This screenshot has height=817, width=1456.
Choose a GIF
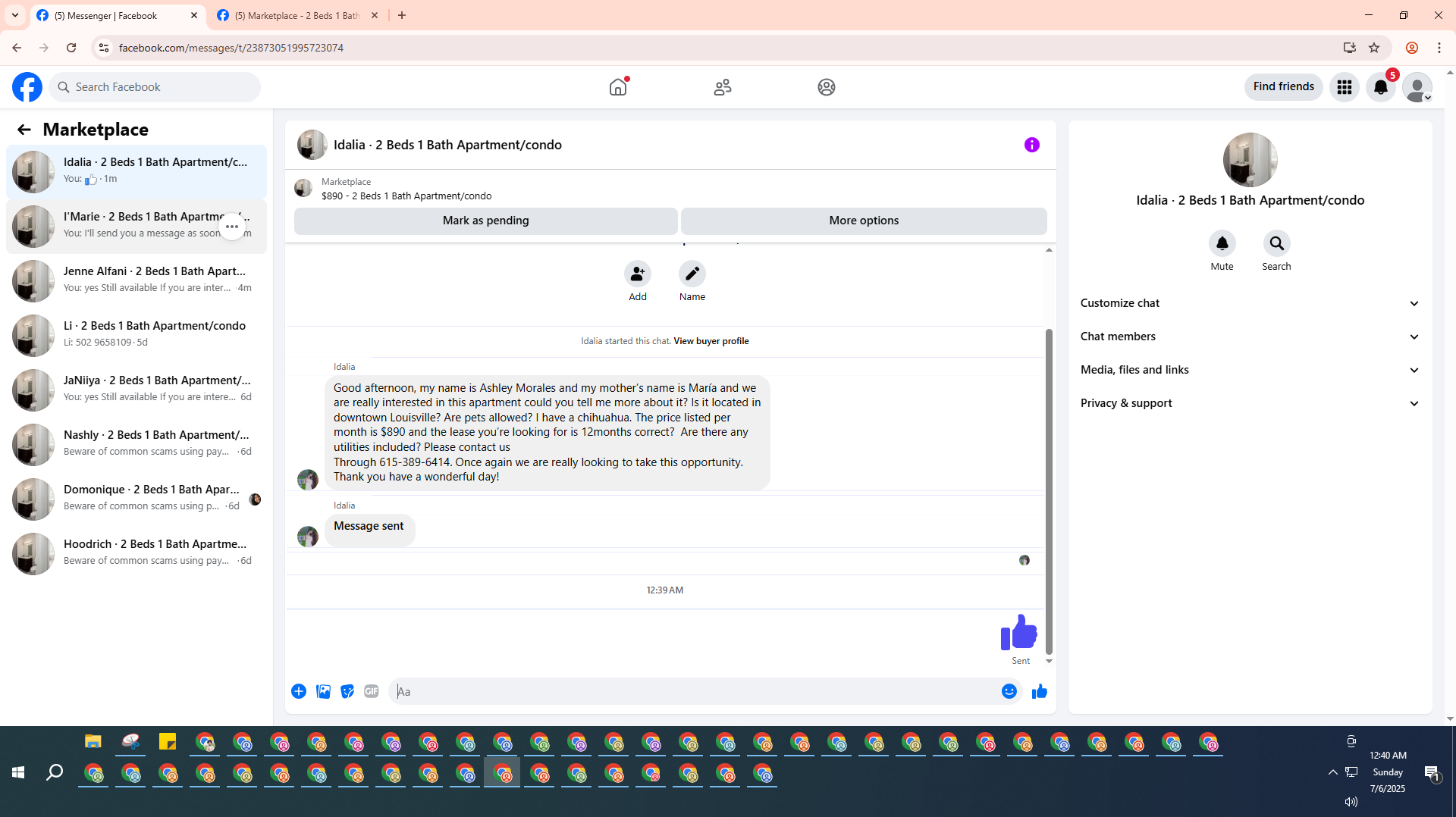(372, 691)
